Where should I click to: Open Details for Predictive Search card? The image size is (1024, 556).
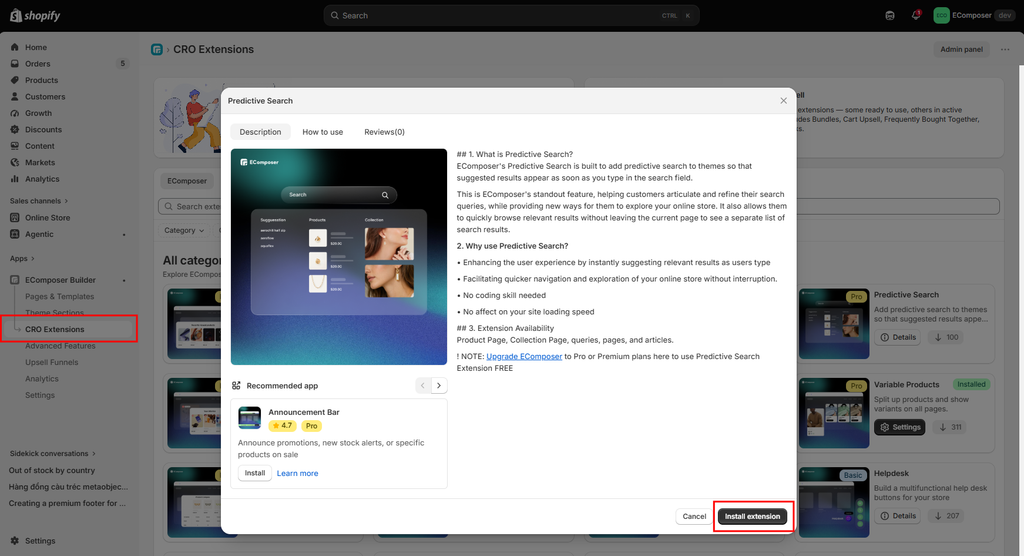898,337
